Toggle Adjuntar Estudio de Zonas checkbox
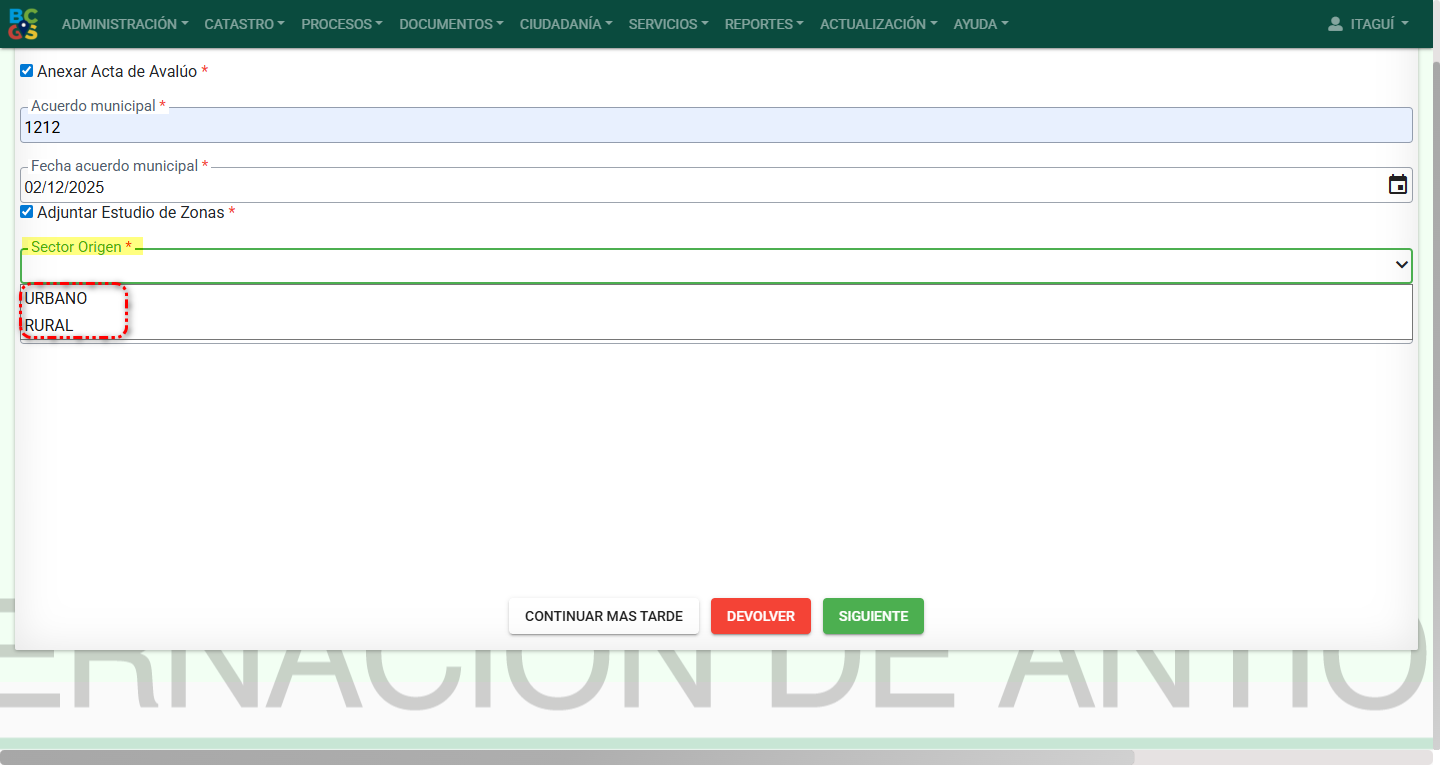 coord(27,212)
